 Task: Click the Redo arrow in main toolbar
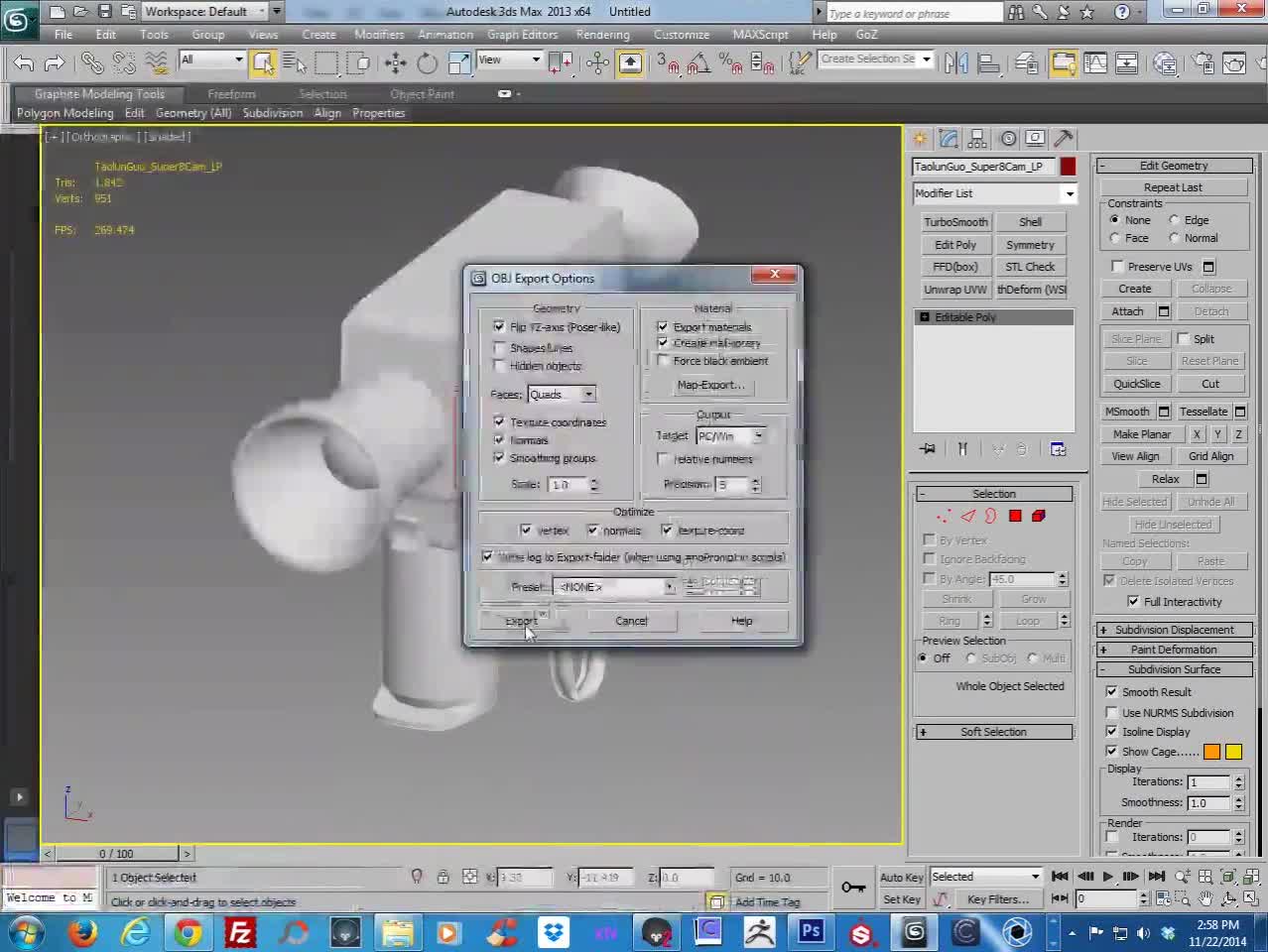tap(55, 63)
